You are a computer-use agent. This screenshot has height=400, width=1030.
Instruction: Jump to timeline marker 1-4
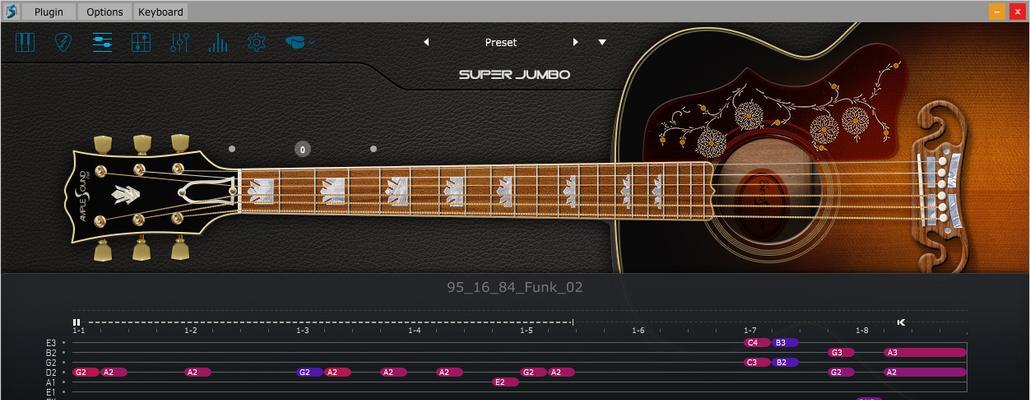coord(414,330)
